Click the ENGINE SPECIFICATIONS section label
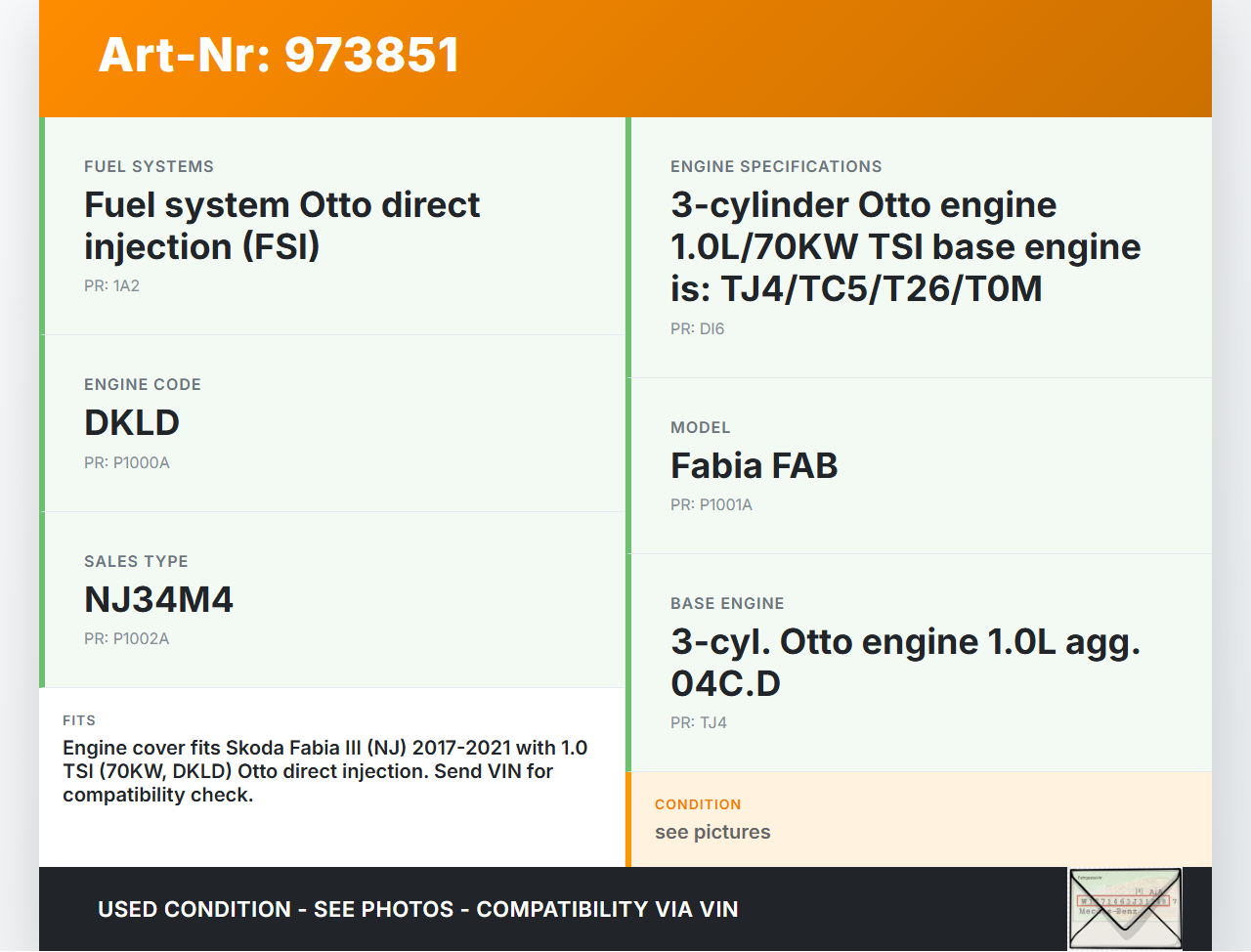The width and height of the screenshot is (1251, 952). pos(776,166)
